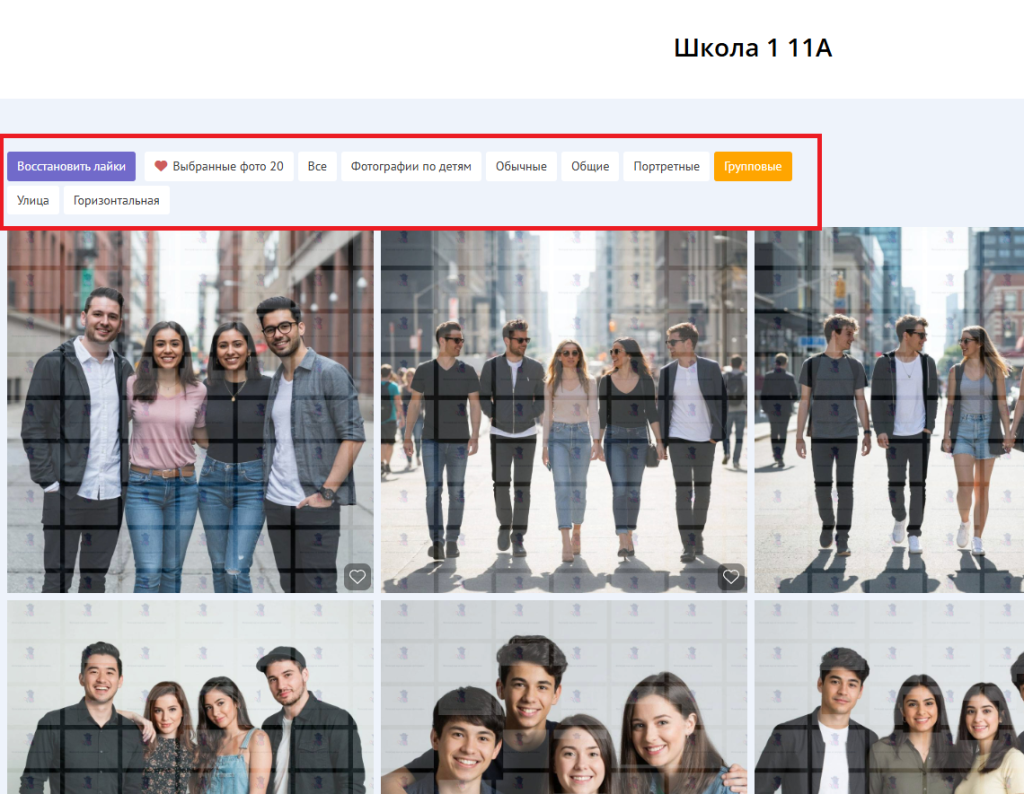Select the highlighted Групповые filter
This screenshot has width=1024, height=794.
click(752, 166)
